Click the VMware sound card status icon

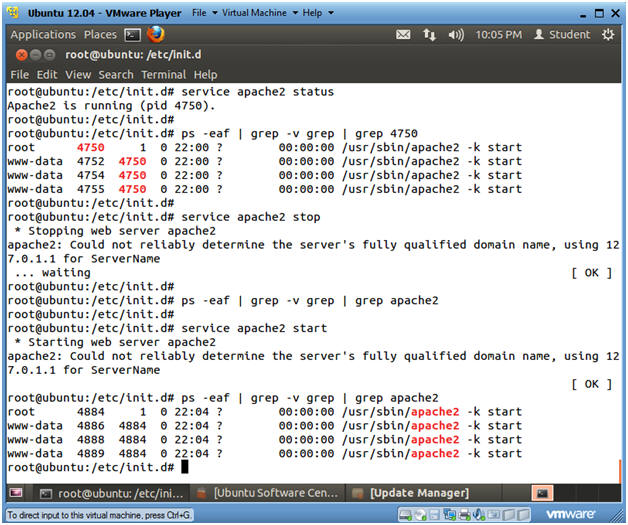pos(479,515)
